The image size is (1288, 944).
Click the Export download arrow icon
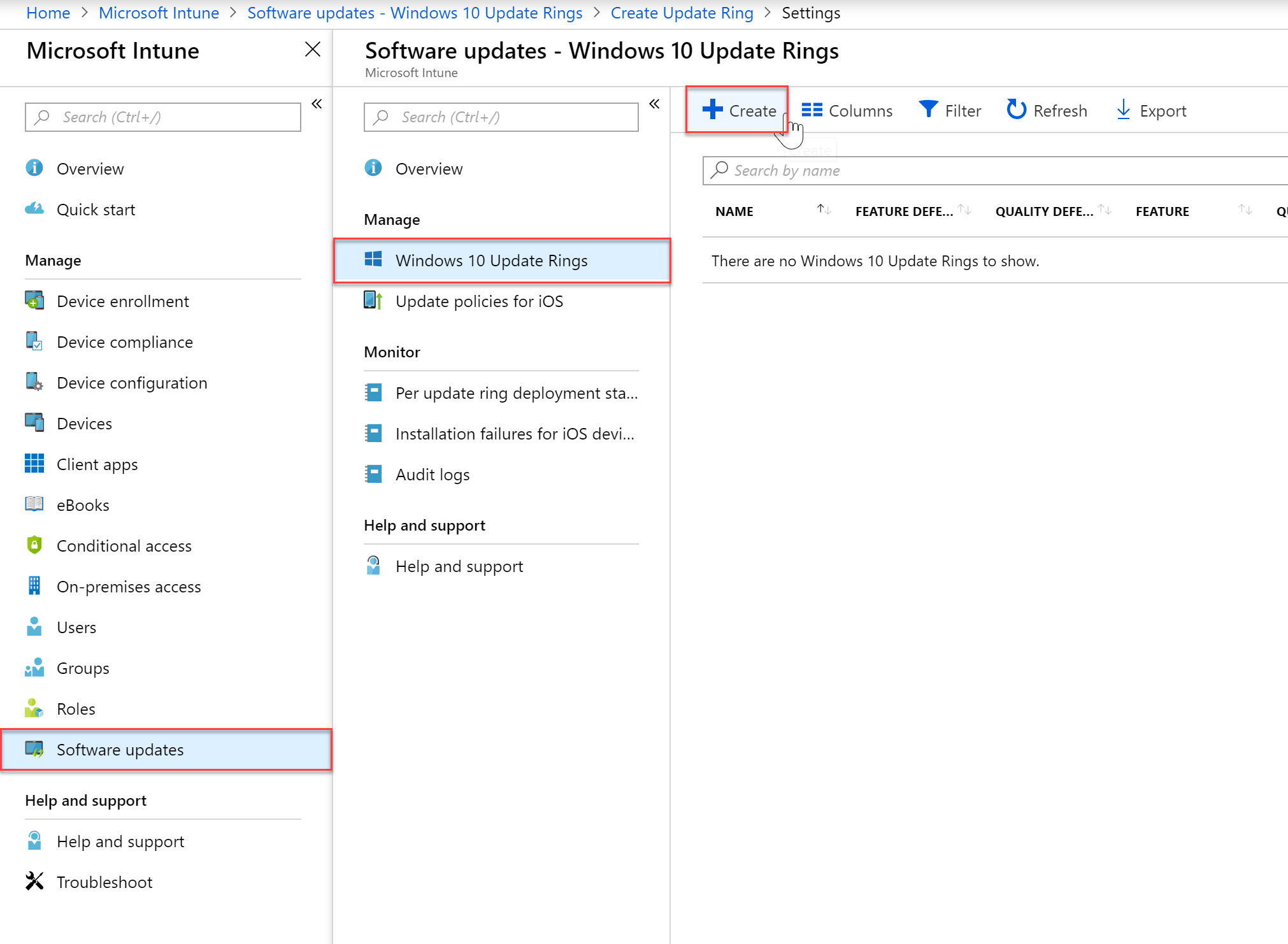[x=1123, y=110]
